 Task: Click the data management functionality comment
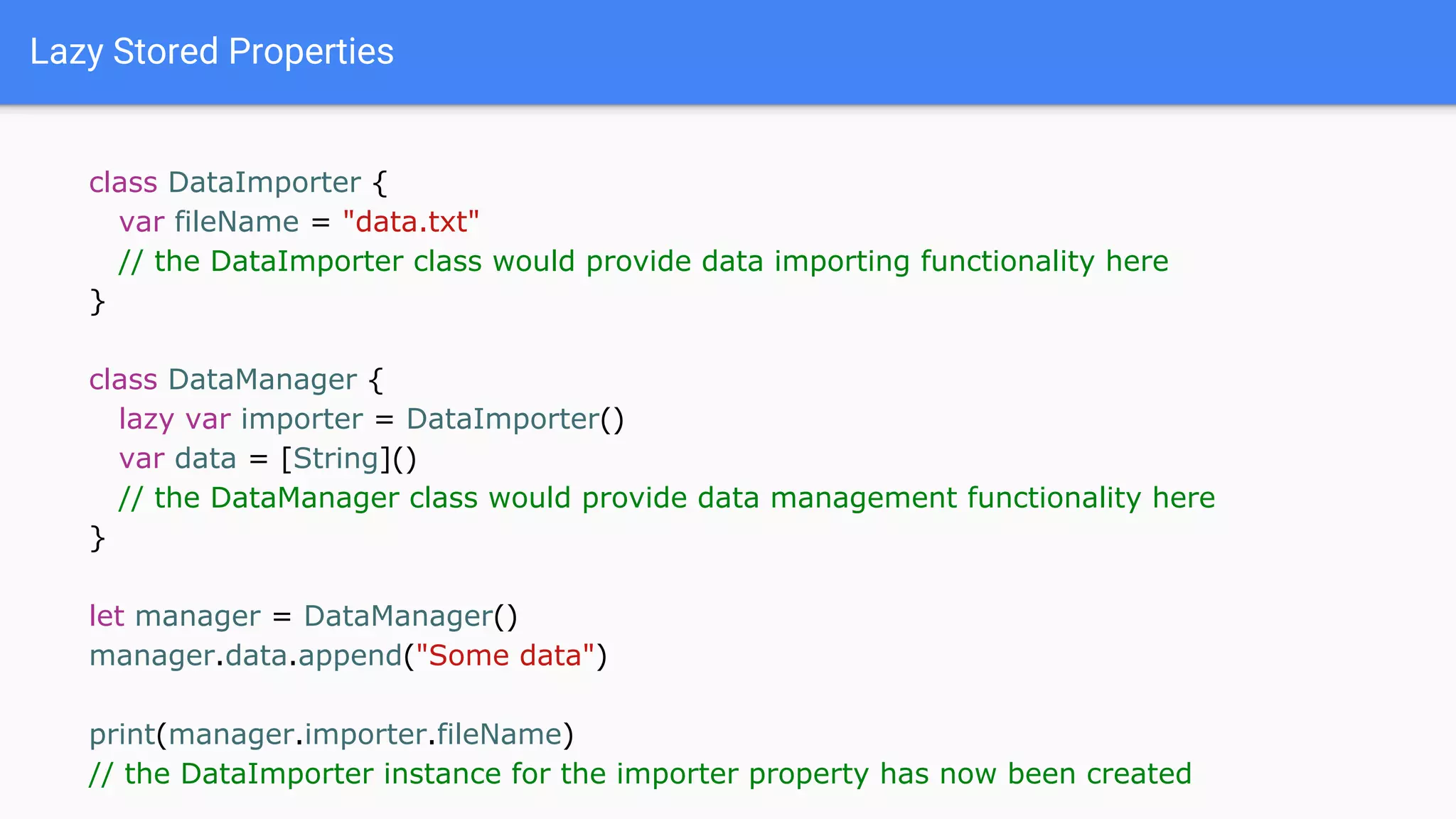click(x=666, y=498)
